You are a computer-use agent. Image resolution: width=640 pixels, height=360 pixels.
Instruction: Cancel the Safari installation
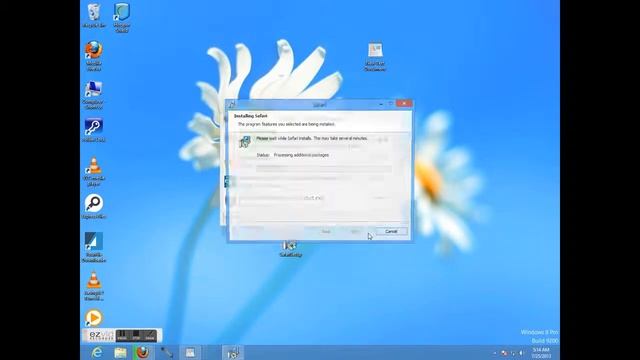pyautogui.click(x=391, y=231)
